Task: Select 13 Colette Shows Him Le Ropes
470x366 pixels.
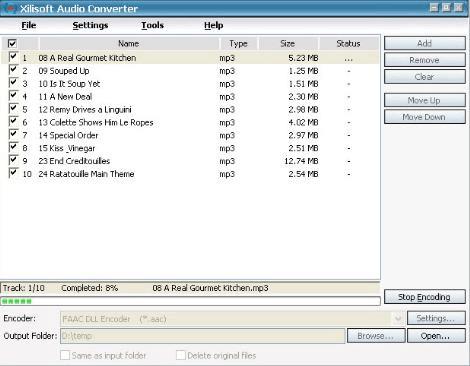Action: [x=96, y=122]
